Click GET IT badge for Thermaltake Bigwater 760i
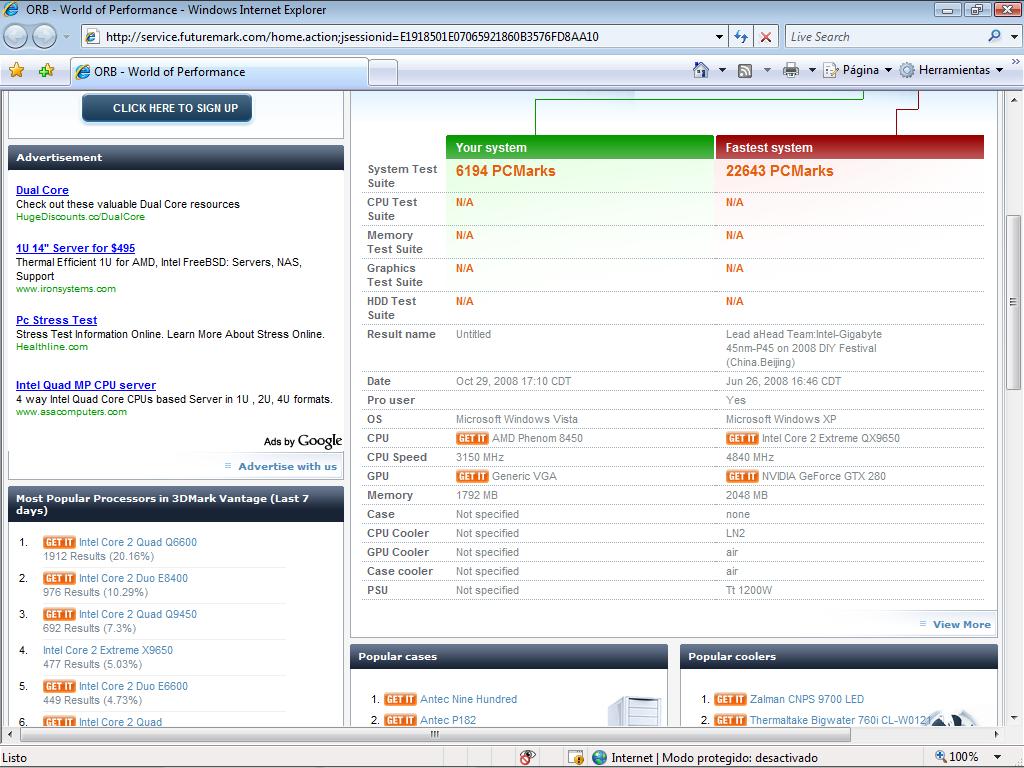Image resolution: width=1024 pixels, height=768 pixels. [x=730, y=720]
